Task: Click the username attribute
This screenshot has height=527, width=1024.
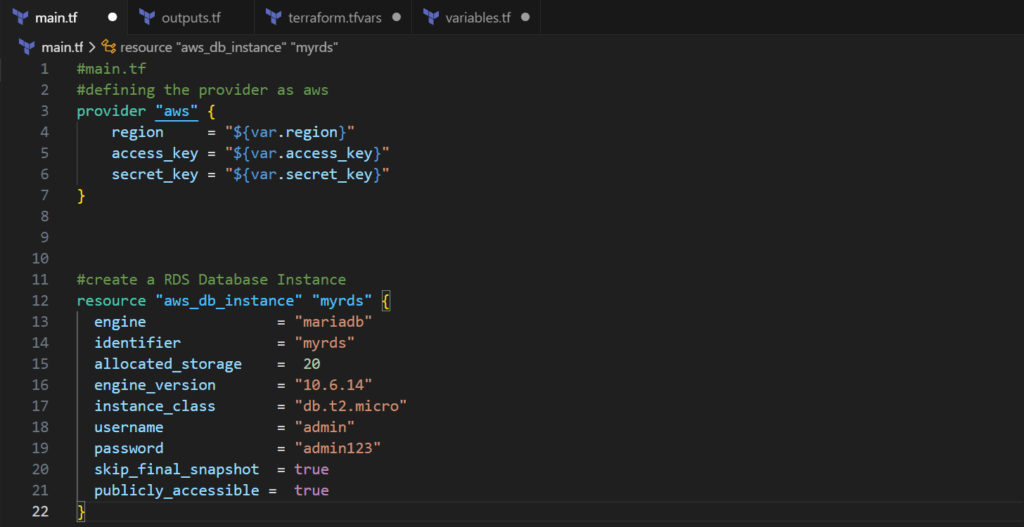Action: 129,427
